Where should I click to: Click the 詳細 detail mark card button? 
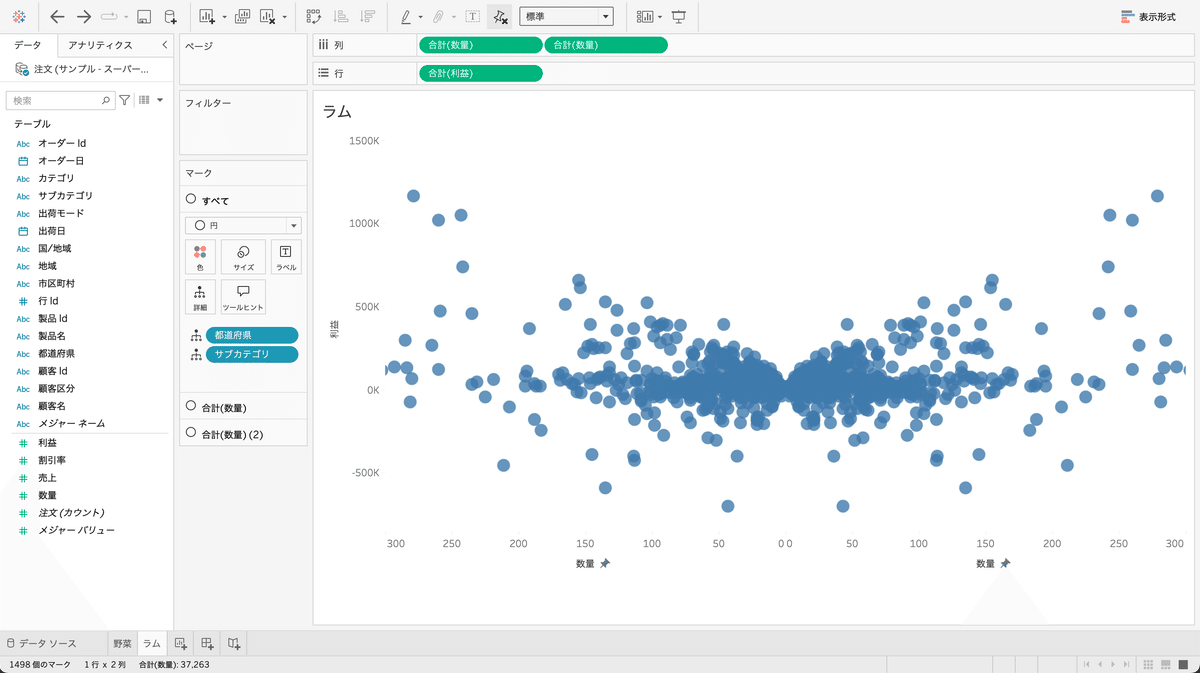200,297
